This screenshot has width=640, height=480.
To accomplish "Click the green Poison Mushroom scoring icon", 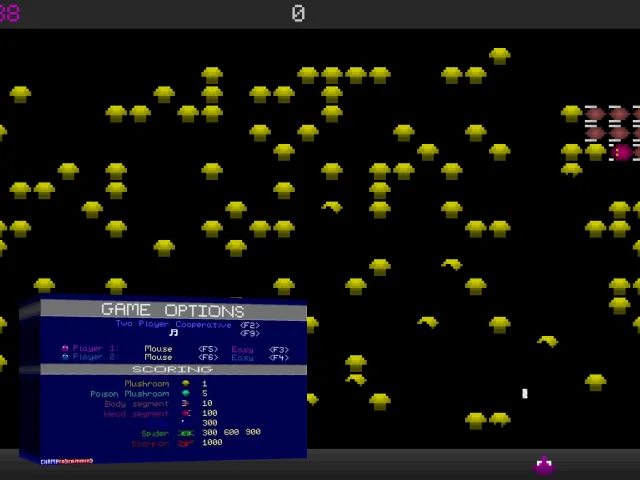I will (x=186, y=393).
